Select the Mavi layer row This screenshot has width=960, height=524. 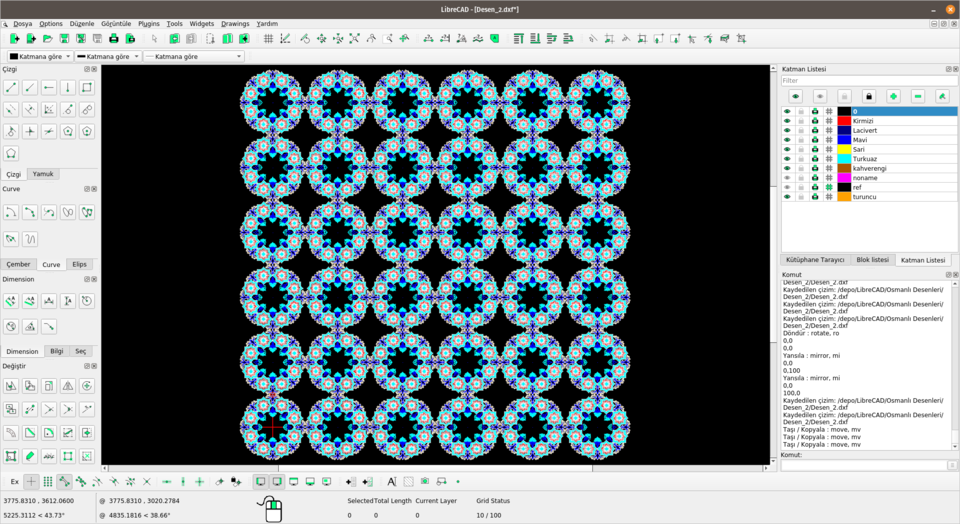click(x=869, y=140)
